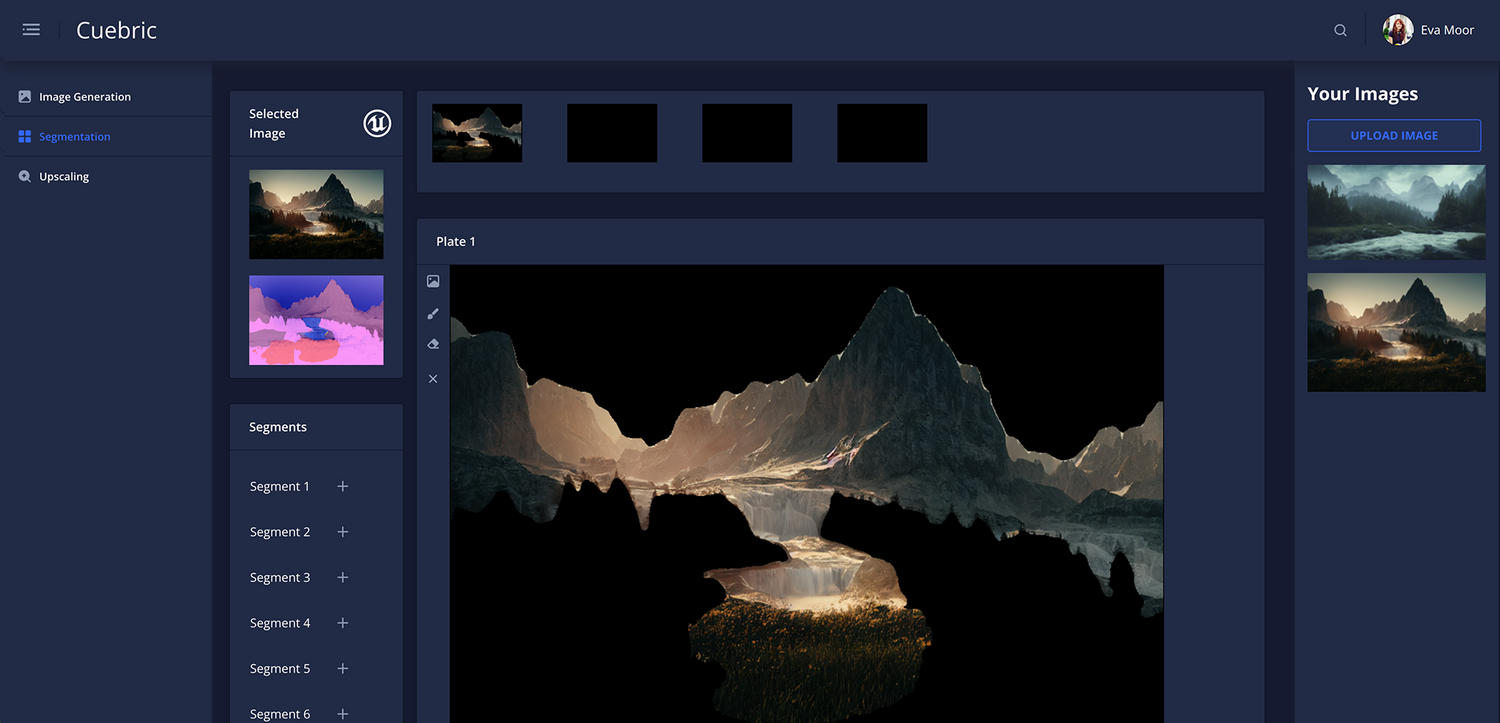Open the search icon in the top bar
This screenshot has height=723, width=1500.
(x=1340, y=29)
